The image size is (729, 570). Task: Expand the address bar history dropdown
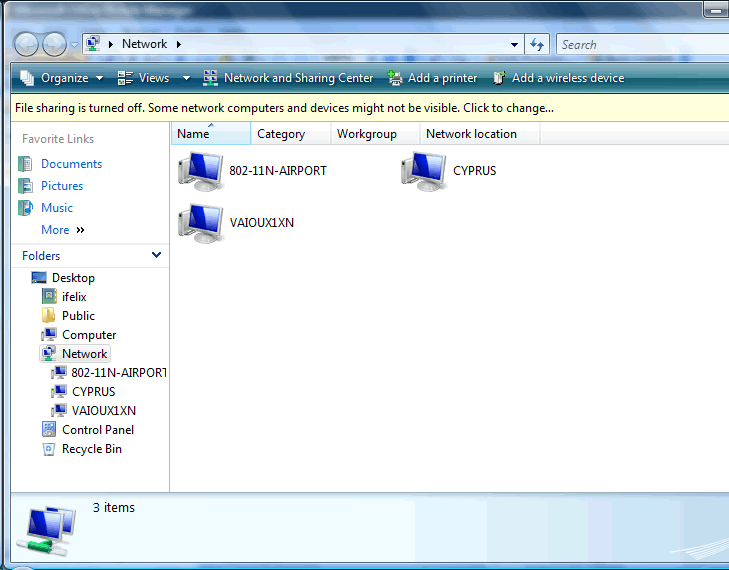click(x=514, y=44)
